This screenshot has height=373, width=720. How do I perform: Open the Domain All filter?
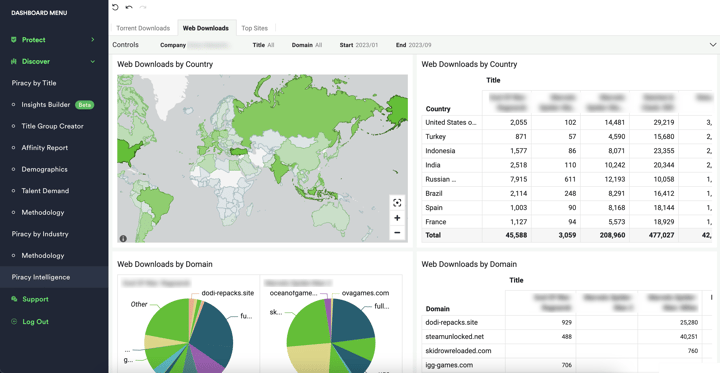(307, 45)
